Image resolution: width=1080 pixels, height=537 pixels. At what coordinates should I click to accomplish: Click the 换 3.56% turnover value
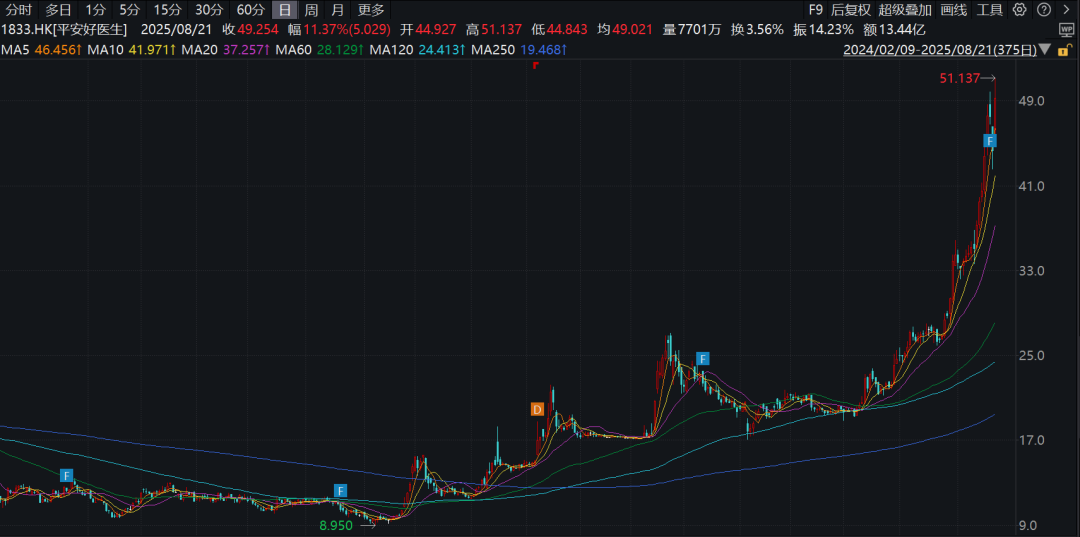[757, 30]
